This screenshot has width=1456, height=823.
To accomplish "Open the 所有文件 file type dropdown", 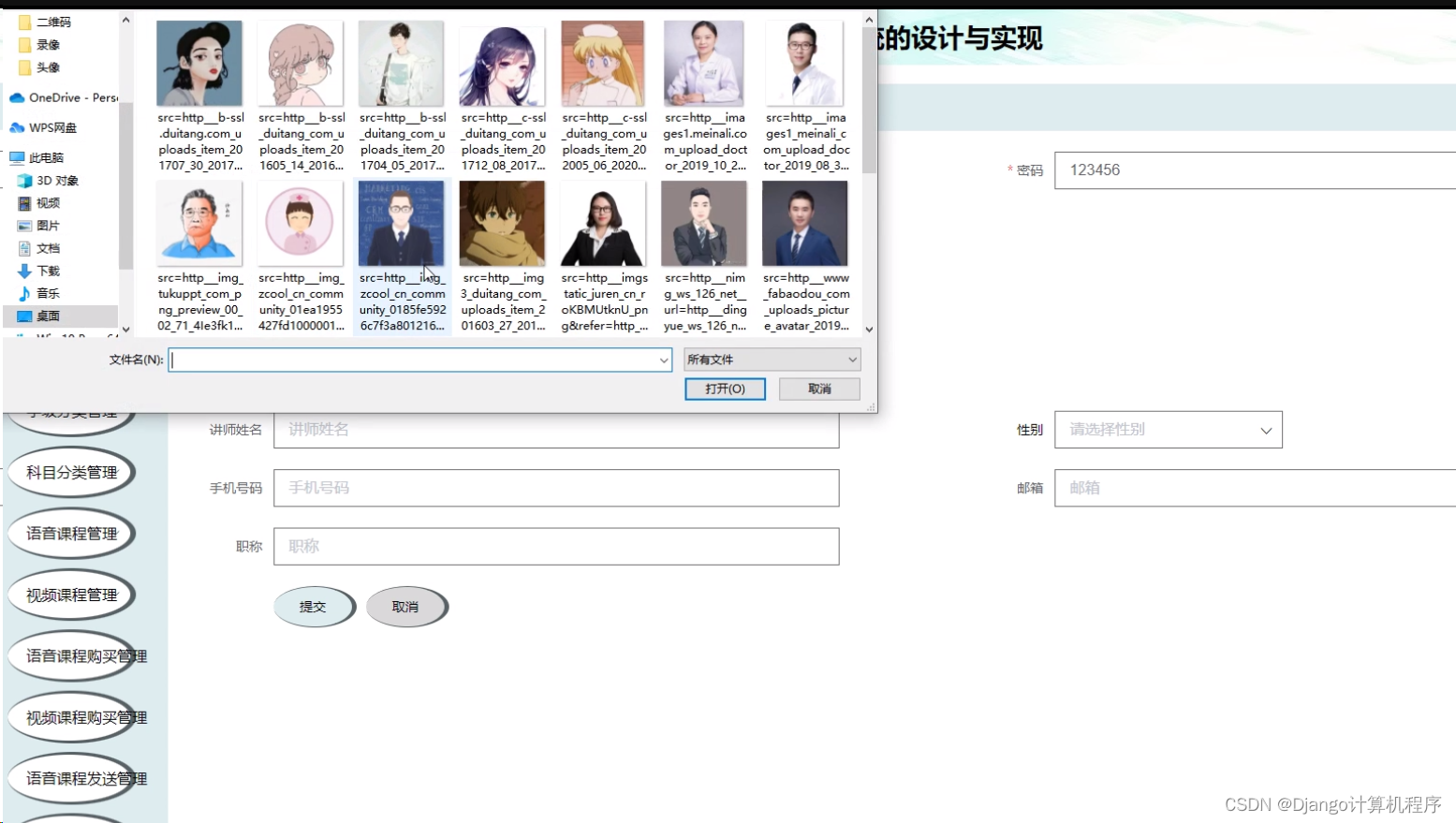I will coord(771,359).
